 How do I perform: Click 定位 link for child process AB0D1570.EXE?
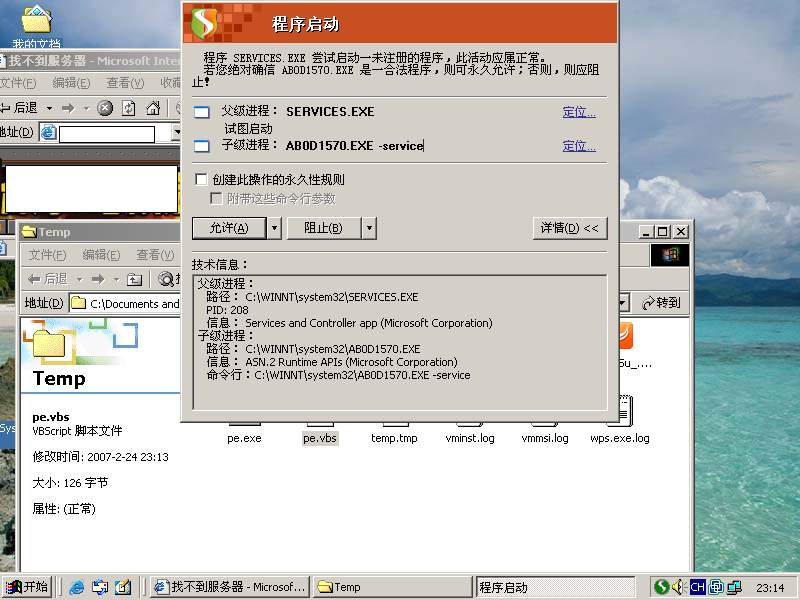click(579, 146)
